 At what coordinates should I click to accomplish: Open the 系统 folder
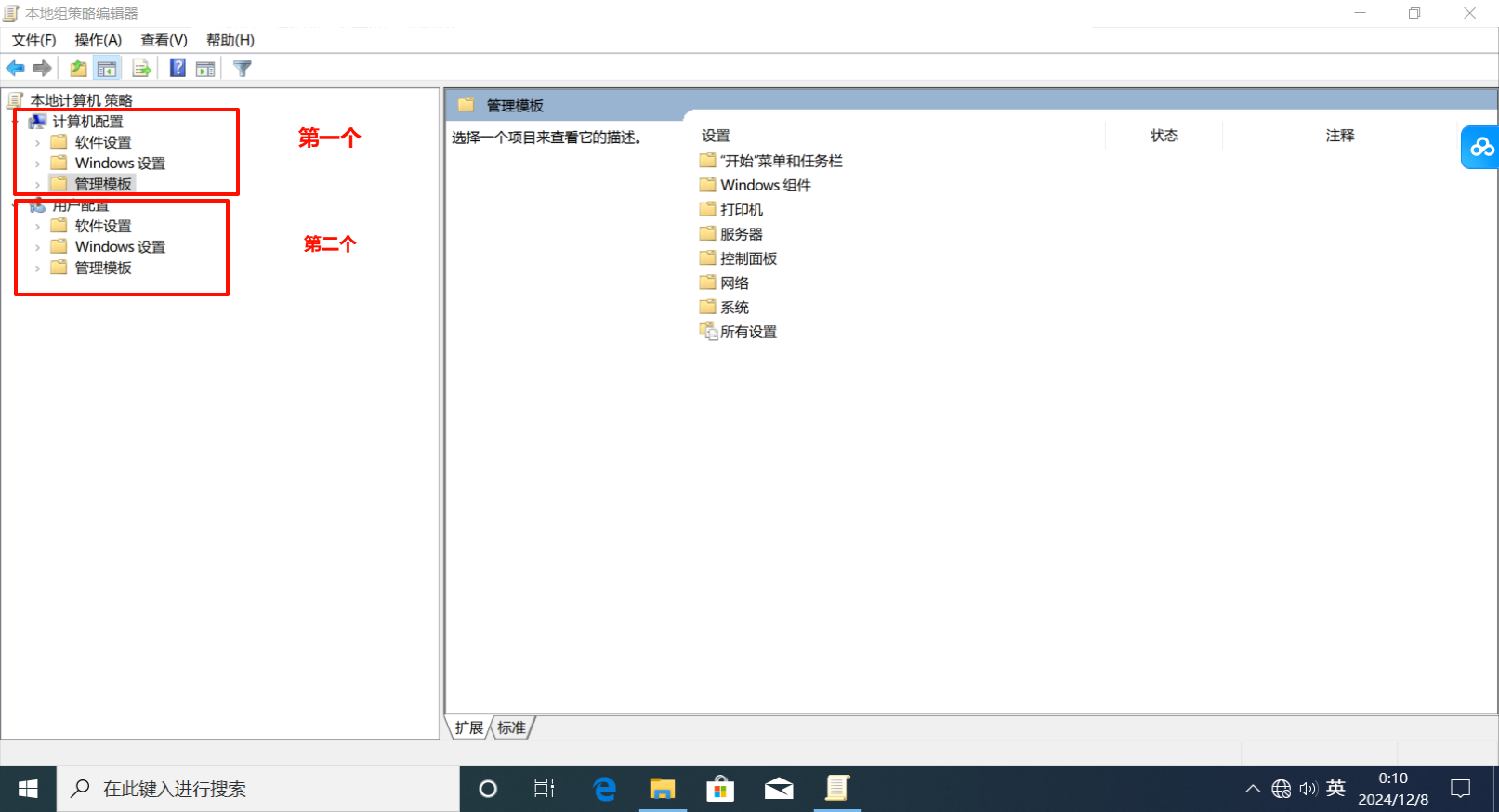725,307
